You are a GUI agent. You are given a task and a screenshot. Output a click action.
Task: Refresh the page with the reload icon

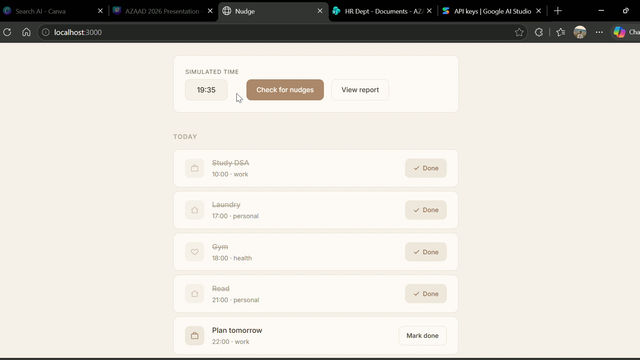tap(7, 32)
